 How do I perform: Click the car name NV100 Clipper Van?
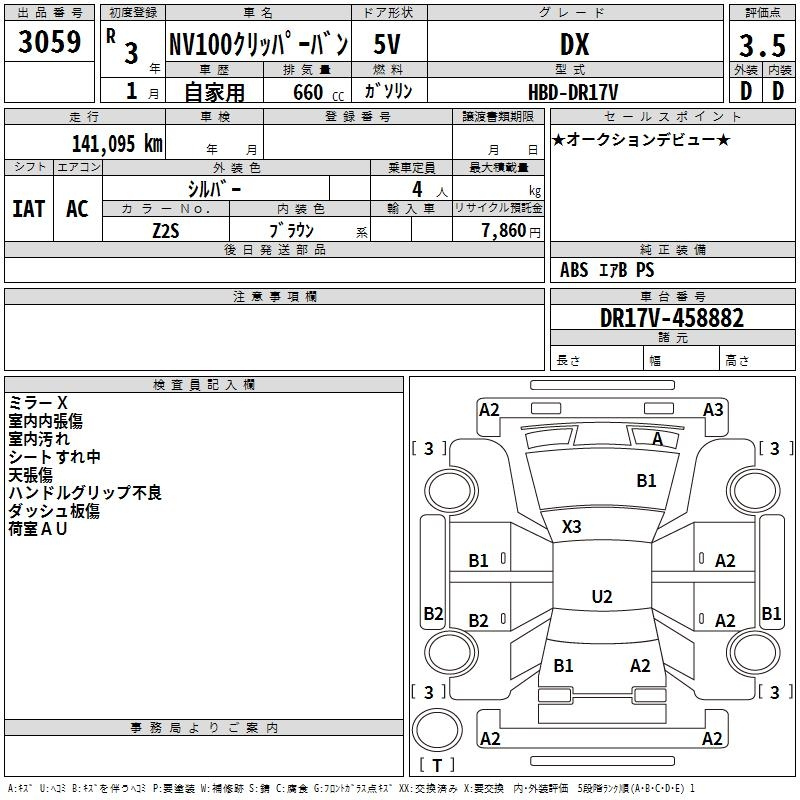coord(257,45)
